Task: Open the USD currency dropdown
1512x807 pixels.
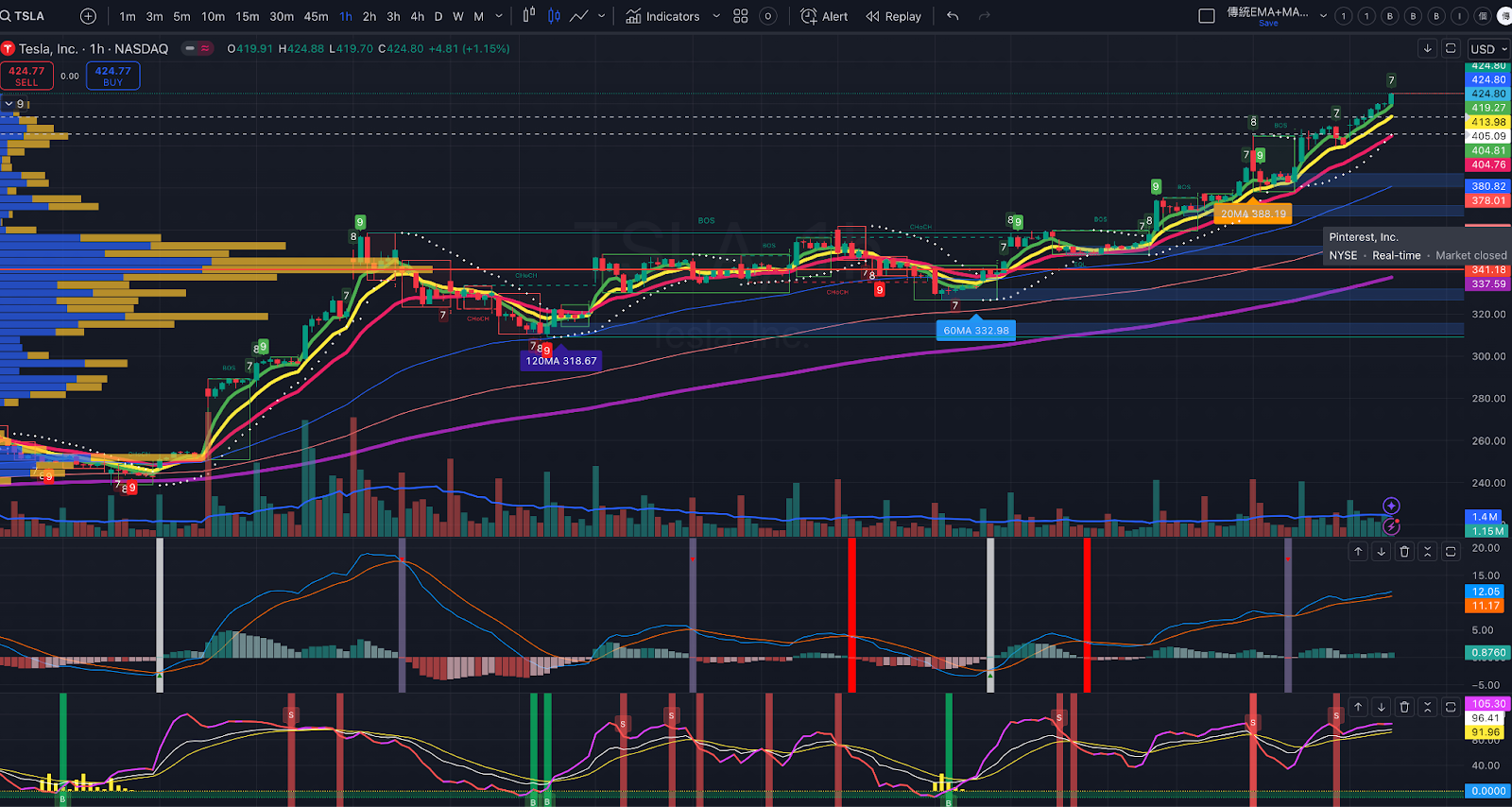Action: click(1488, 49)
